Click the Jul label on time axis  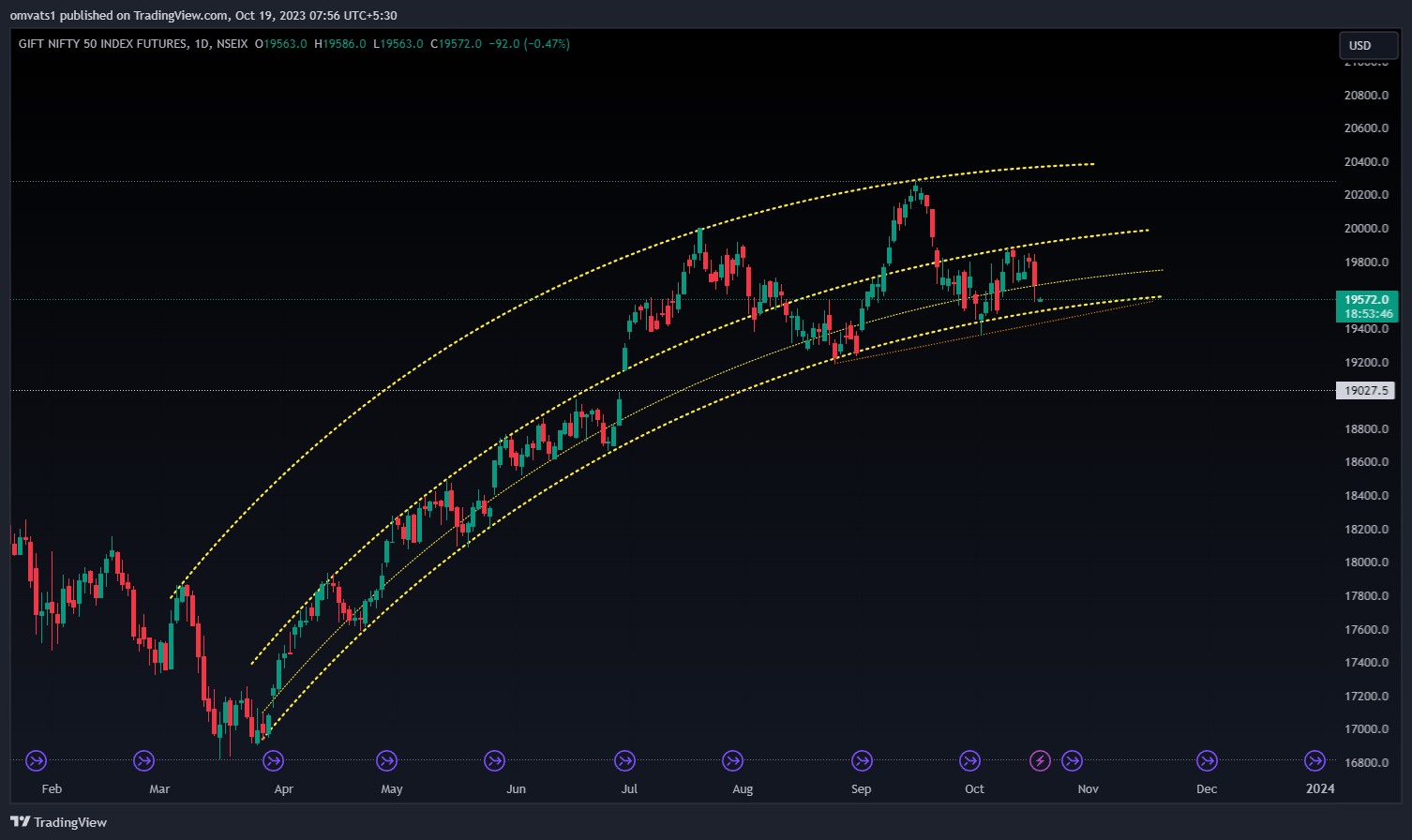click(x=629, y=788)
